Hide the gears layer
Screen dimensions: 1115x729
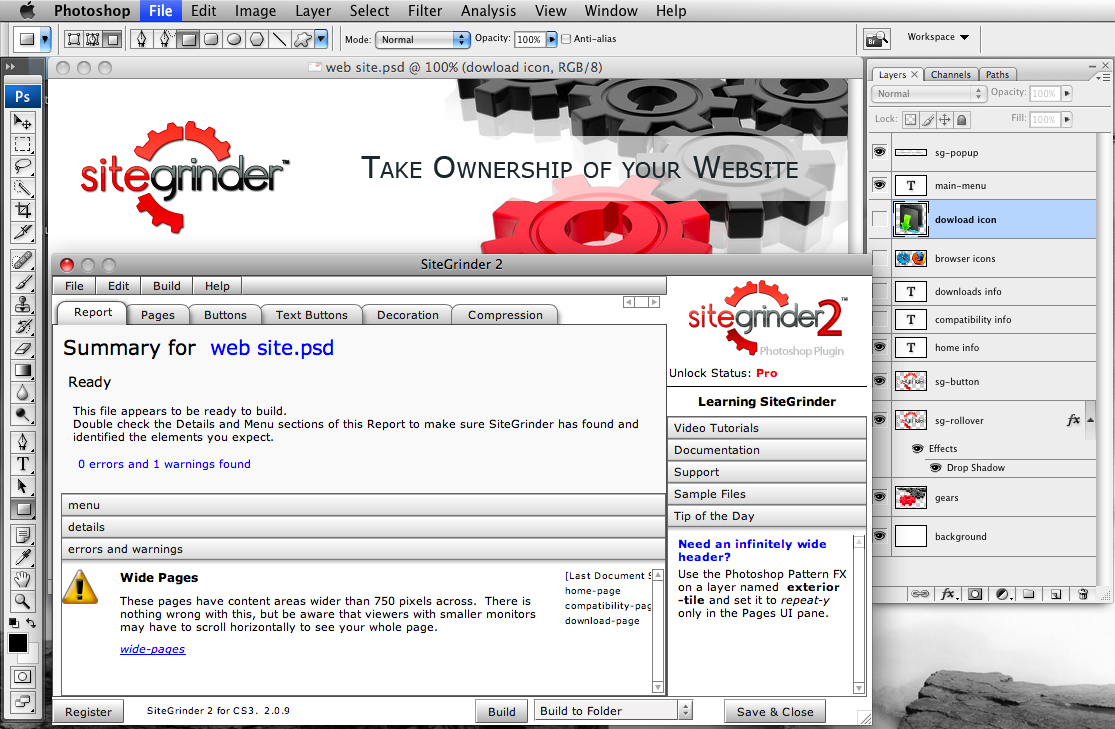click(880, 497)
